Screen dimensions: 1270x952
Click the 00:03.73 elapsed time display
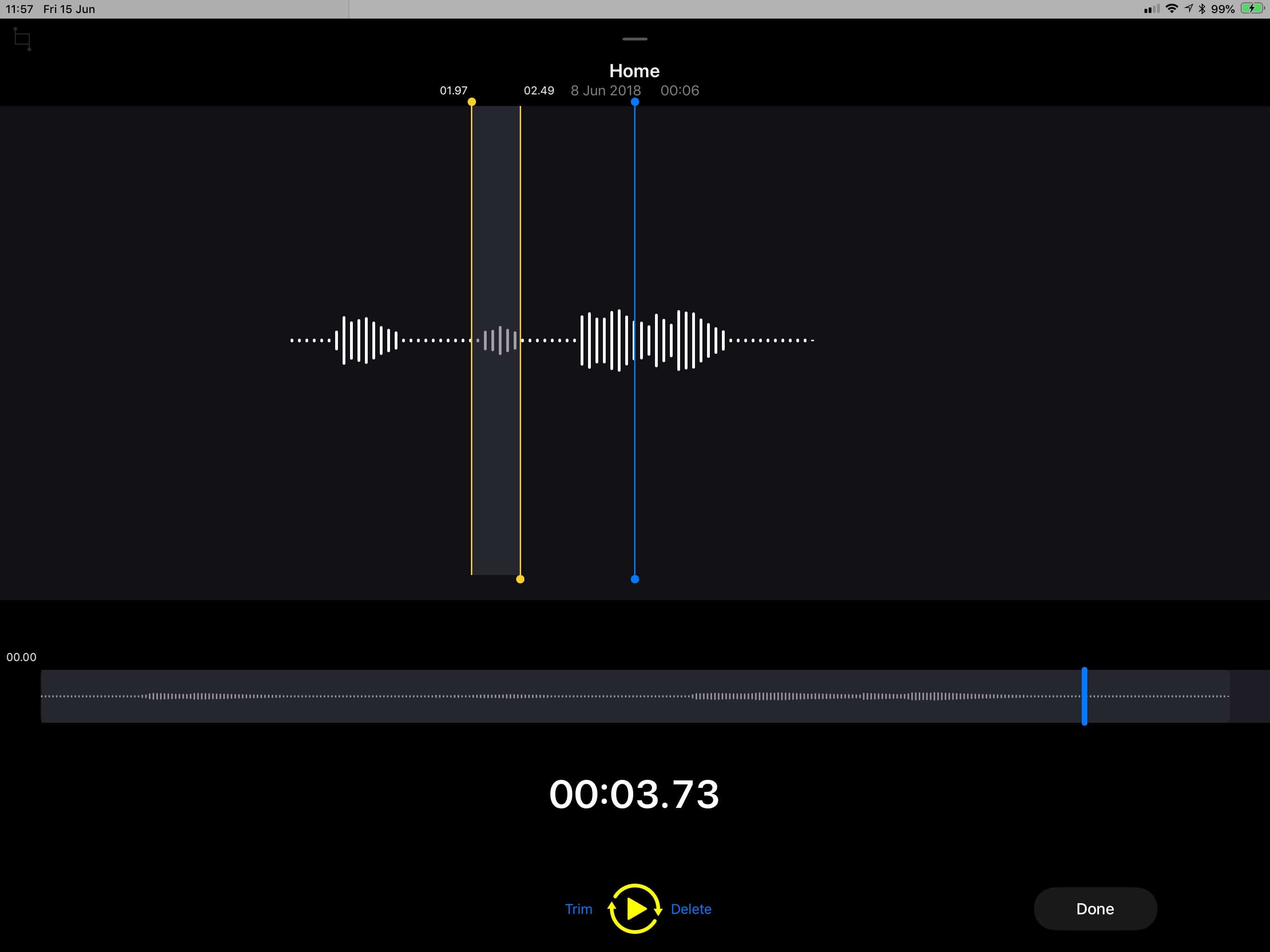point(634,794)
